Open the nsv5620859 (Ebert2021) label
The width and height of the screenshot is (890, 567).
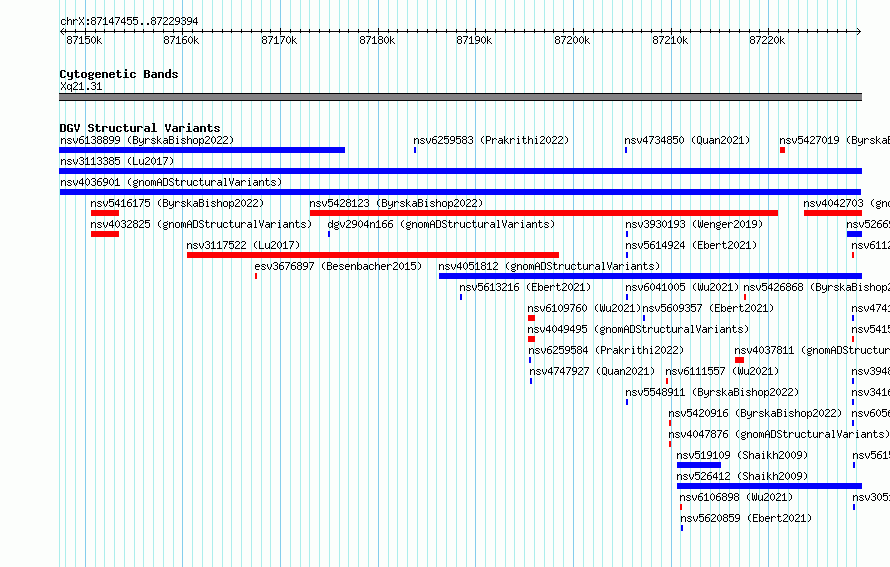(746, 518)
